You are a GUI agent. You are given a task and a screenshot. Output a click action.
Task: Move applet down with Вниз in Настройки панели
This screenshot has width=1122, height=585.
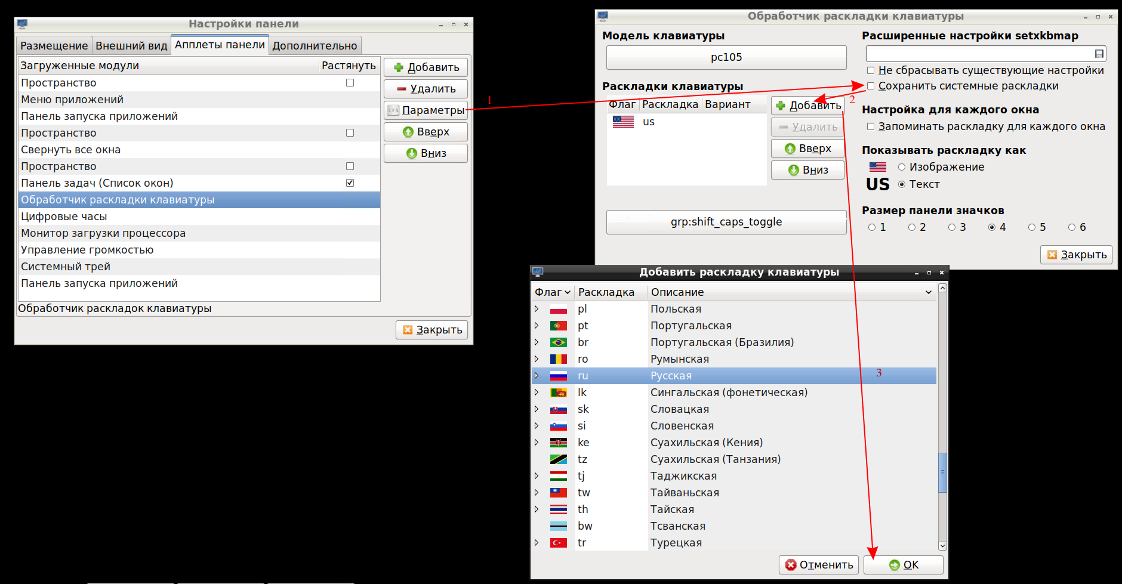tap(426, 153)
